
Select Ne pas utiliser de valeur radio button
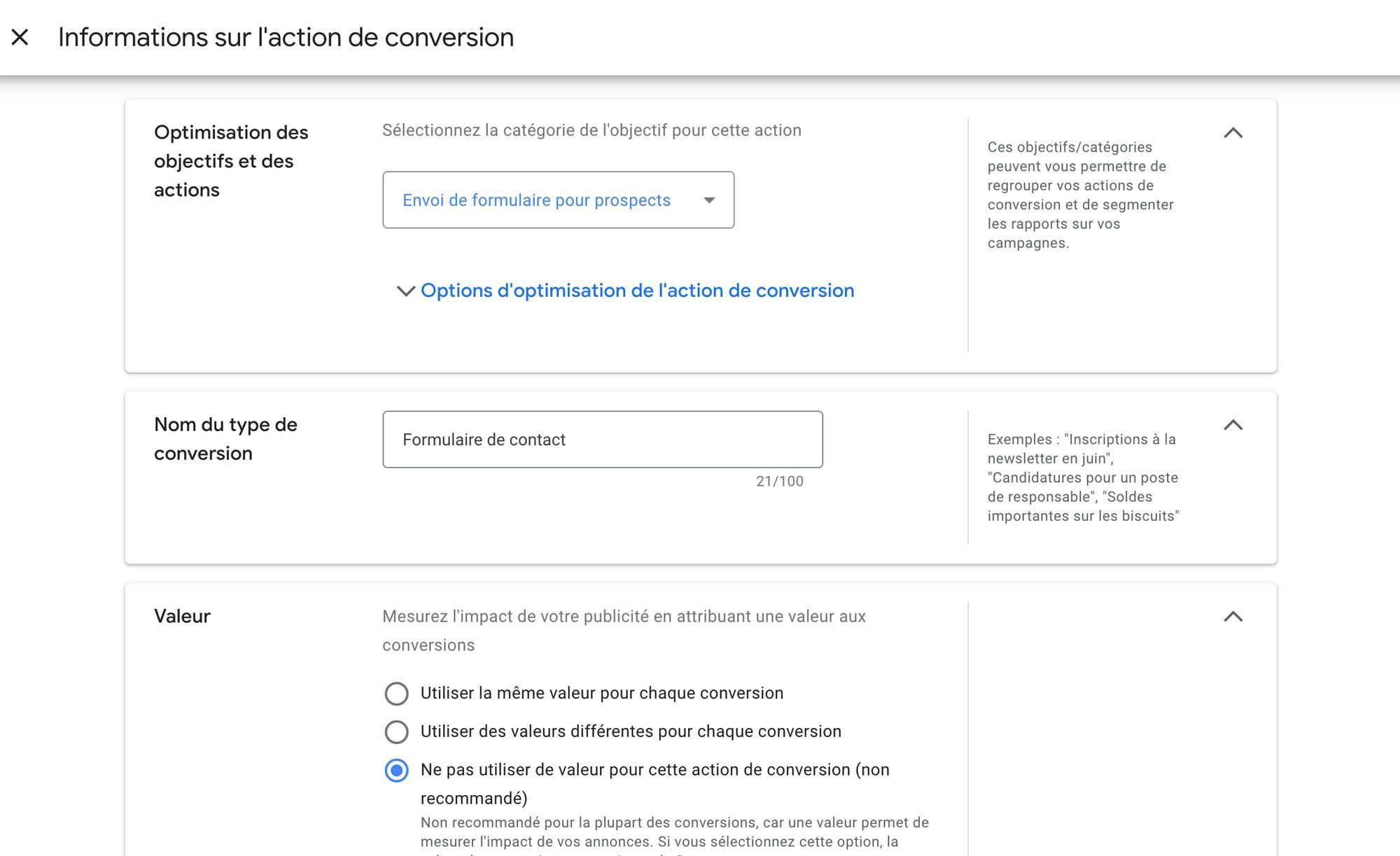[x=396, y=771]
